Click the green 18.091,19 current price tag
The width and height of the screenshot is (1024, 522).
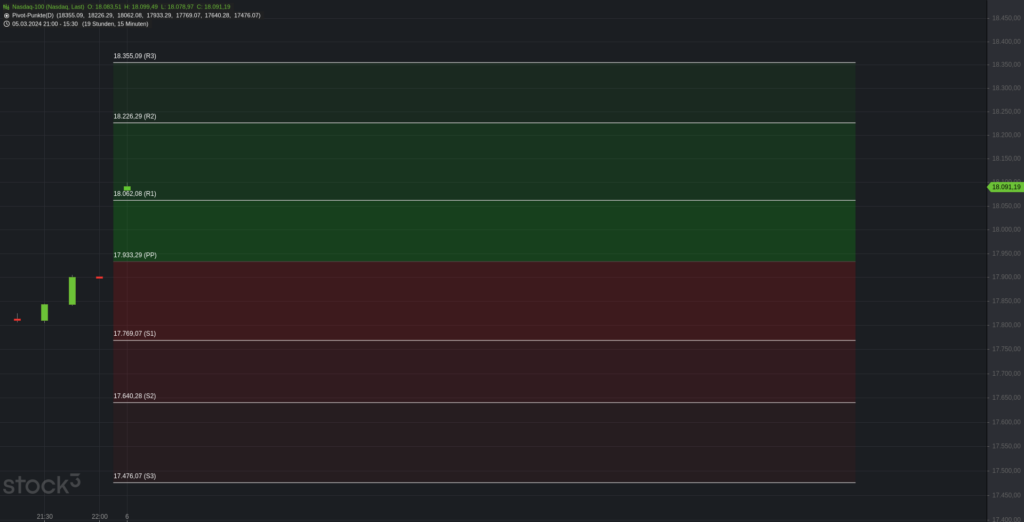click(1005, 187)
